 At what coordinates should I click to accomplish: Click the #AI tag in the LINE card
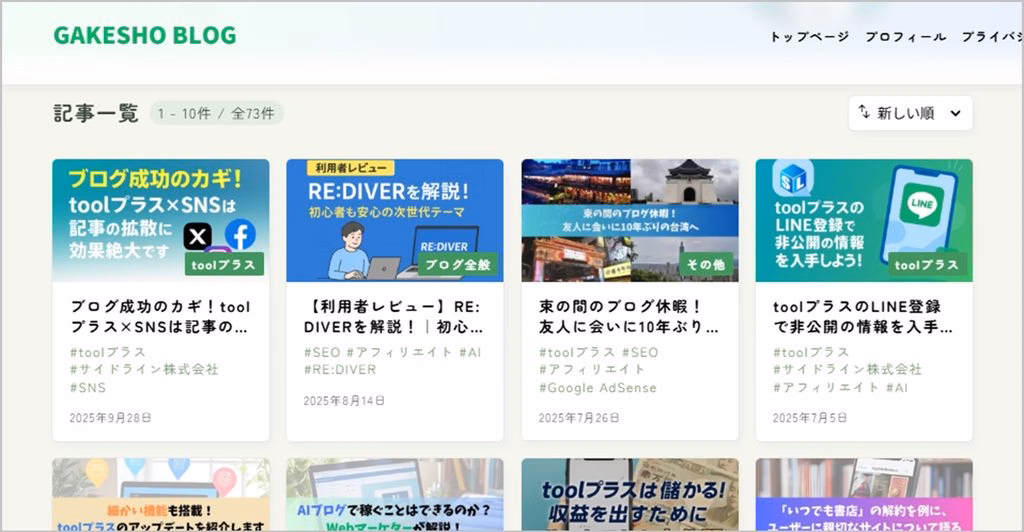coord(897,387)
